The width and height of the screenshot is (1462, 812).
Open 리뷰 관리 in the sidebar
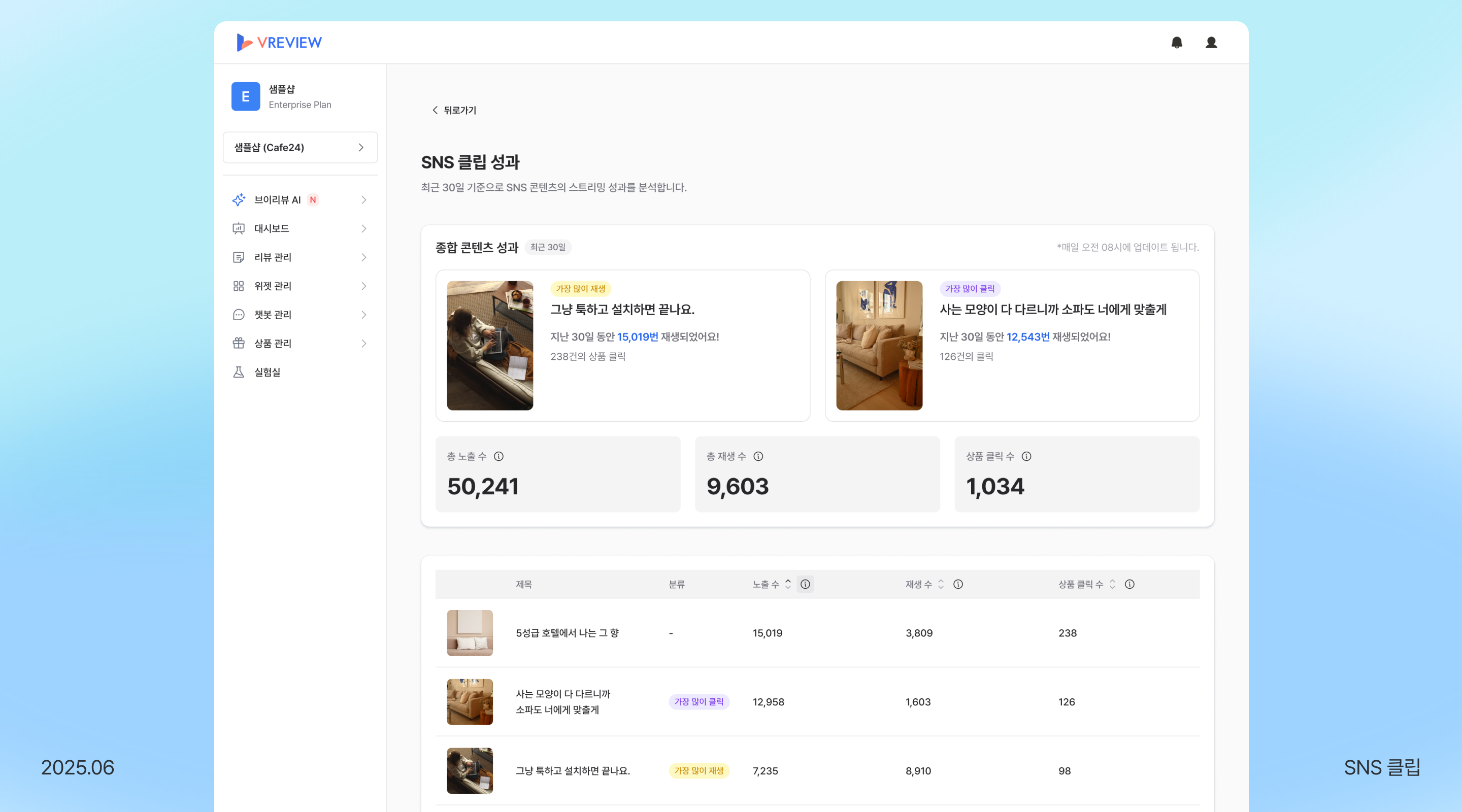pos(273,257)
